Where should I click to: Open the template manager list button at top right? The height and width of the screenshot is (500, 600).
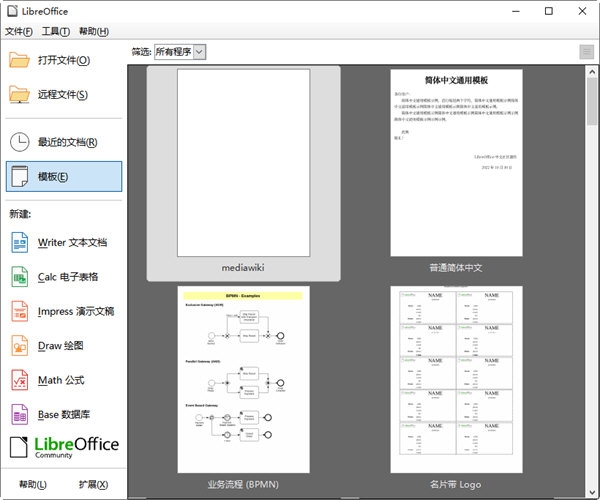(x=586, y=52)
